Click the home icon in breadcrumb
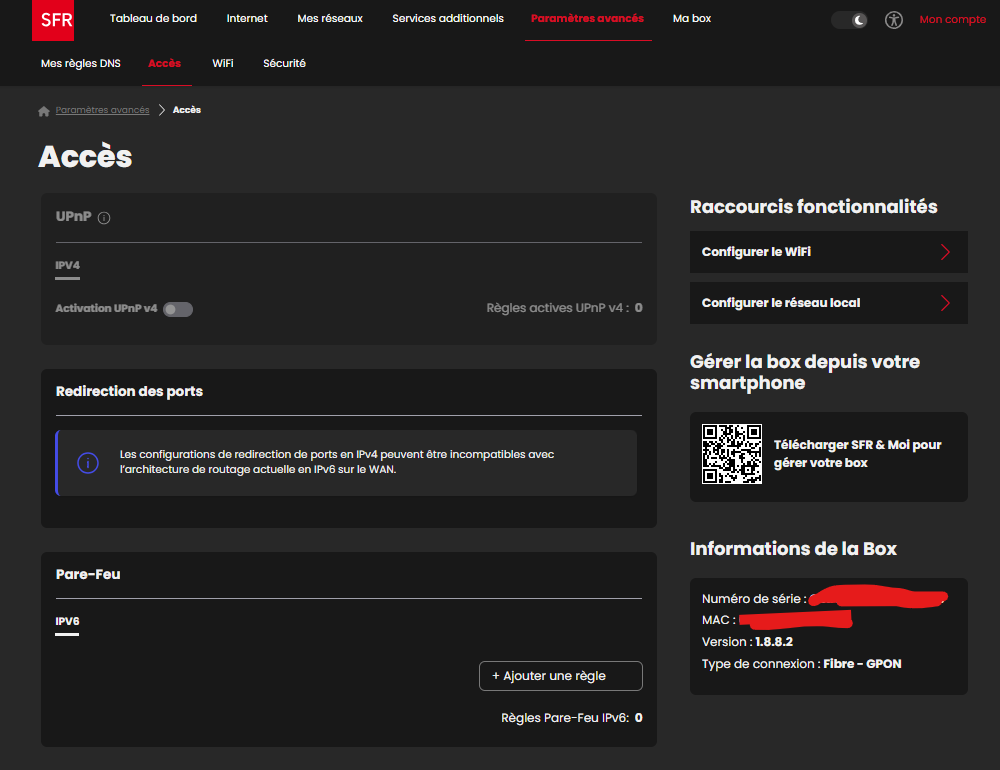 [44, 111]
